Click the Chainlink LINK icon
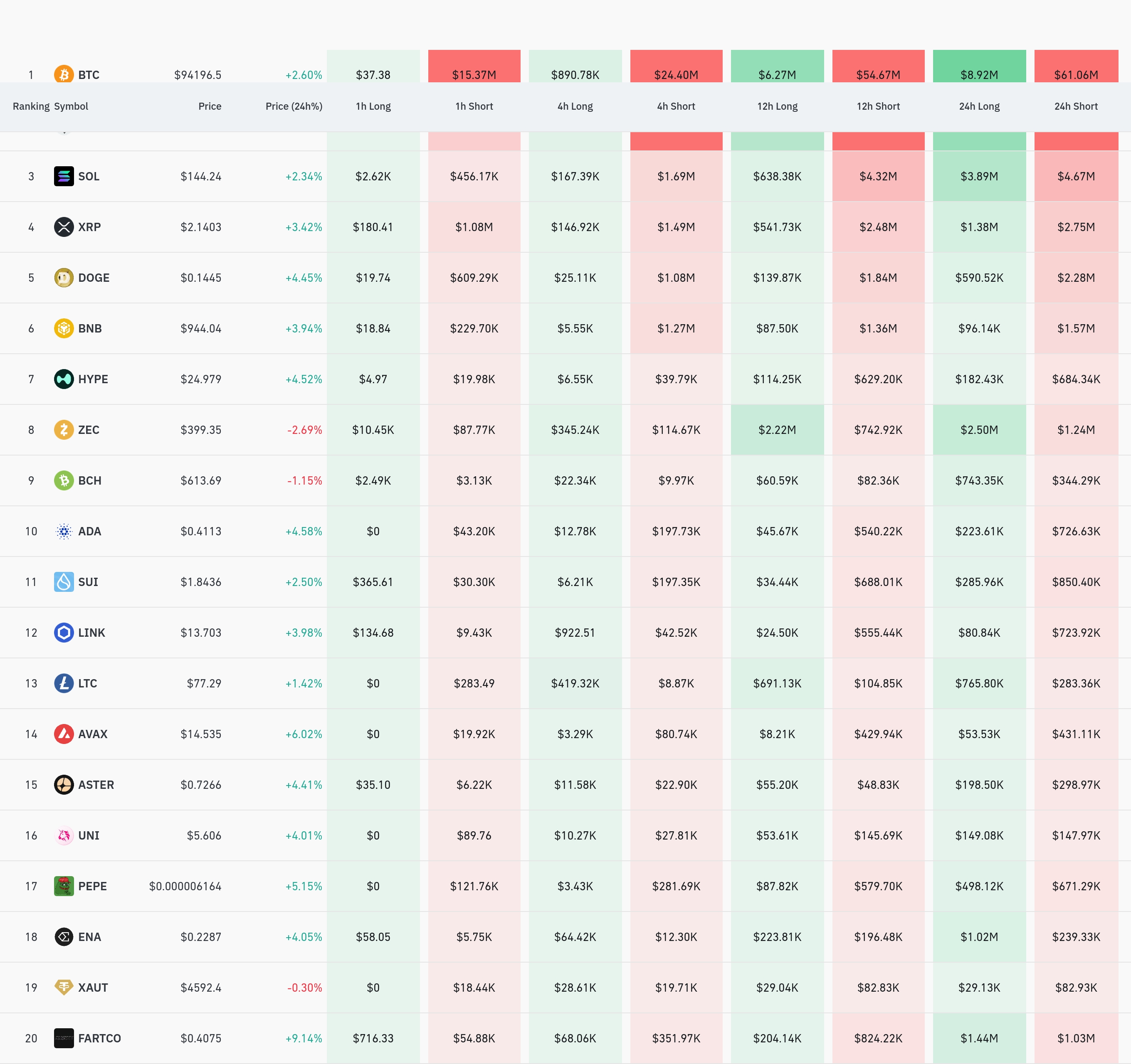This screenshot has height=1064, width=1131. point(64,632)
